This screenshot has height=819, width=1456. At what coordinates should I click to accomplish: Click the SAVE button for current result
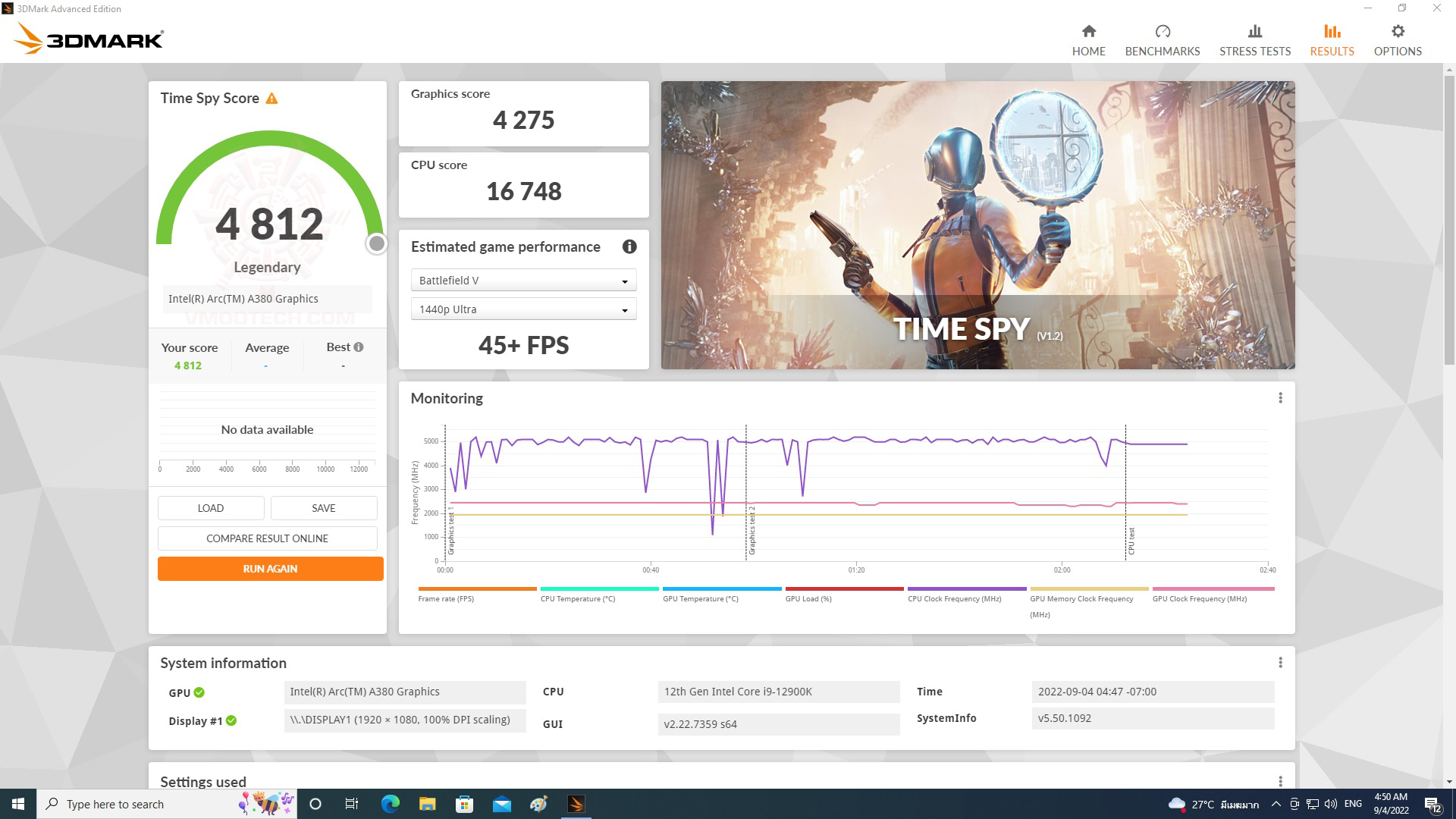coord(324,507)
